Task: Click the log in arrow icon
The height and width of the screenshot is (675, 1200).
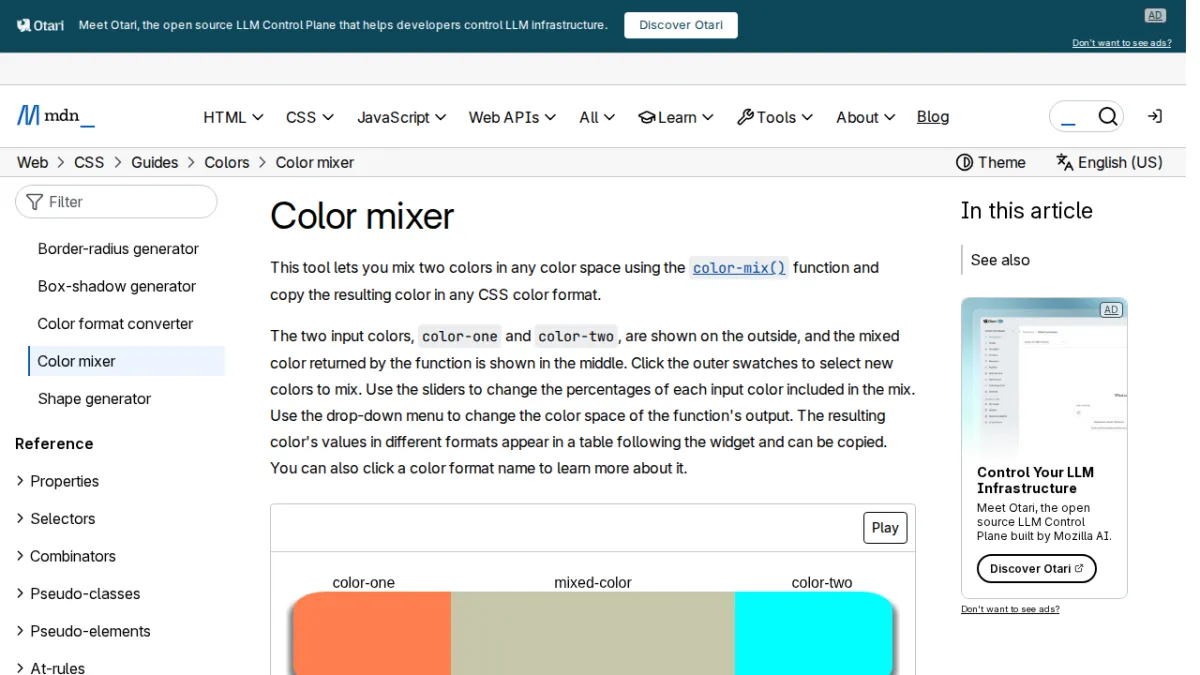Action: 1154,116
